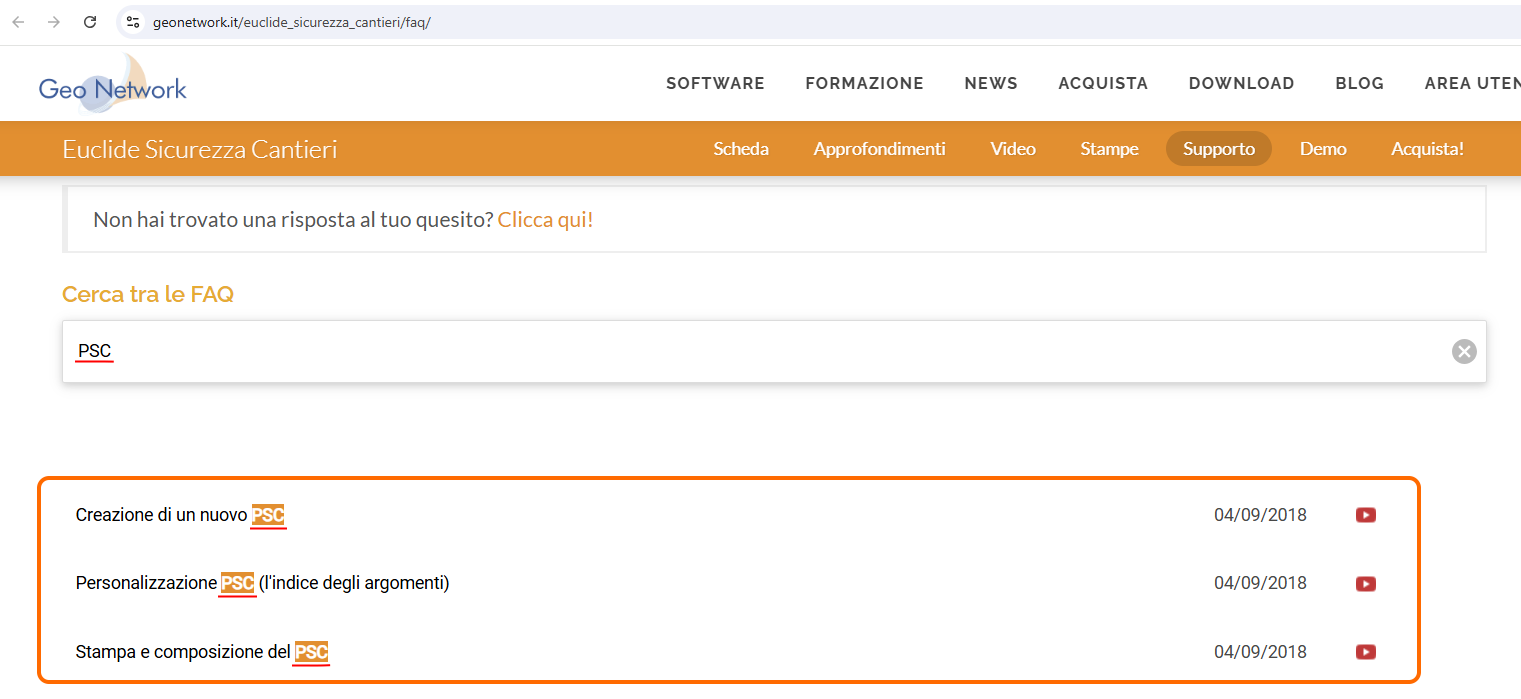Select the Supporto tab
The image size is (1521, 699).
pyautogui.click(x=1218, y=149)
